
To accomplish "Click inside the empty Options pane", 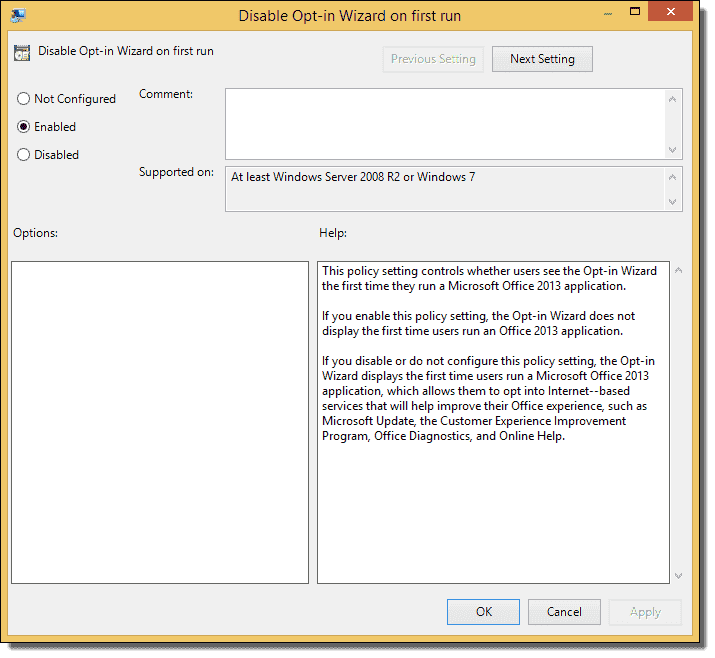I will (160, 422).
